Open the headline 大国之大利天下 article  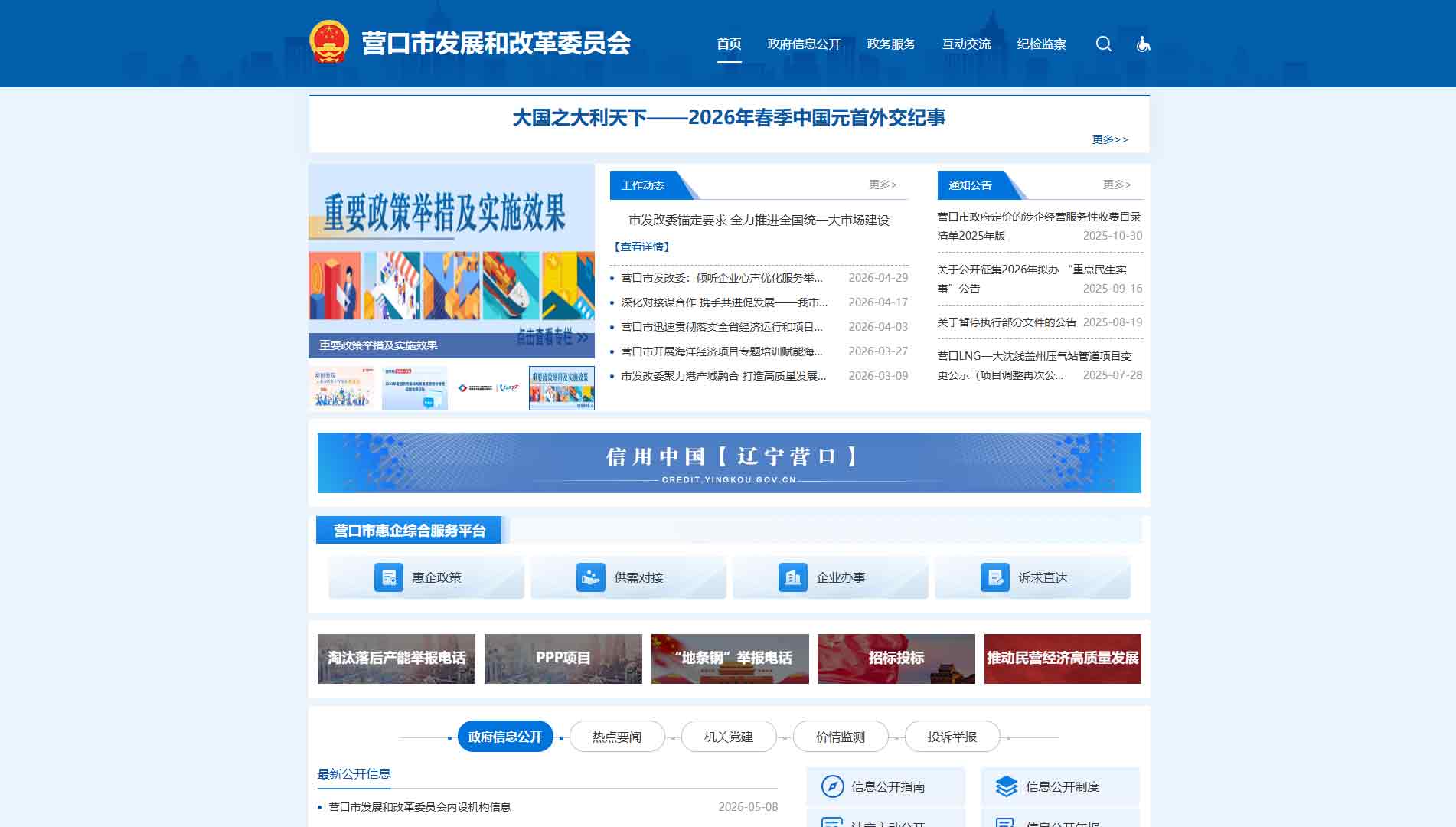coord(729,117)
